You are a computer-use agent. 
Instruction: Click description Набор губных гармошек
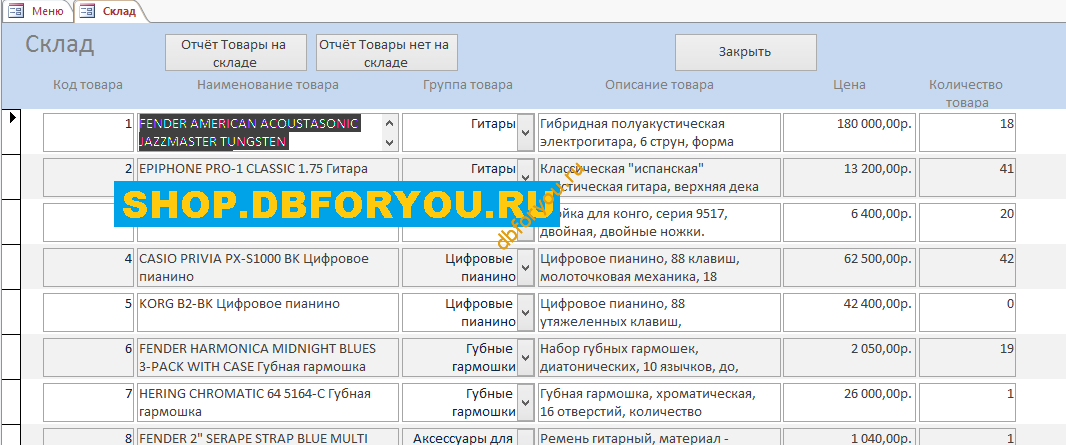[659, 357]
